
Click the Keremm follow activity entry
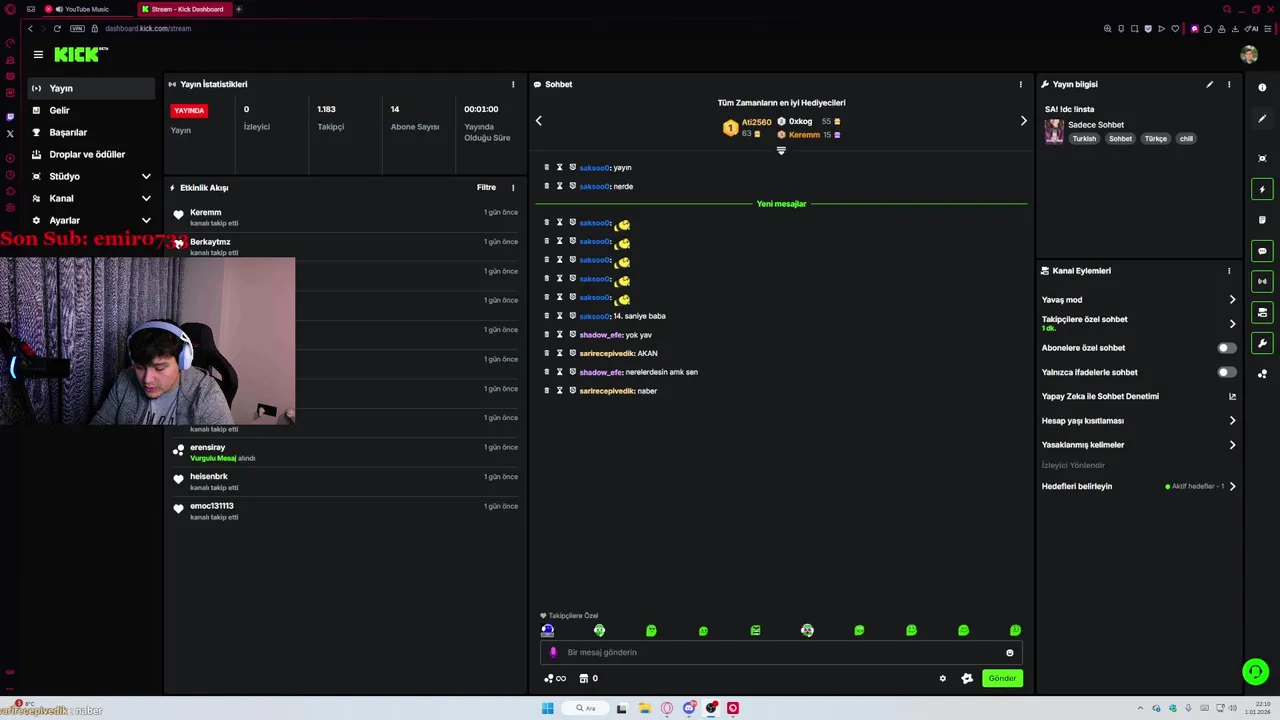[345, 217]
